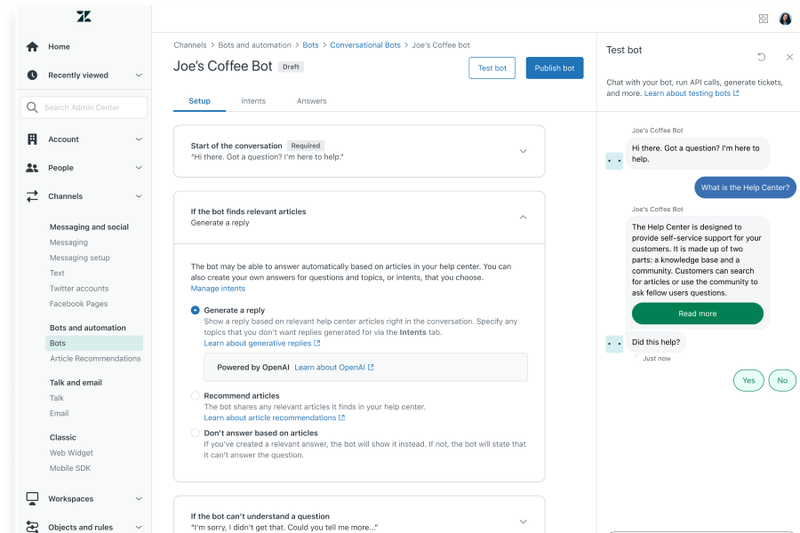800x533 pixels.
Task: Switch to the Intents tab
Action: pos(253,101)
